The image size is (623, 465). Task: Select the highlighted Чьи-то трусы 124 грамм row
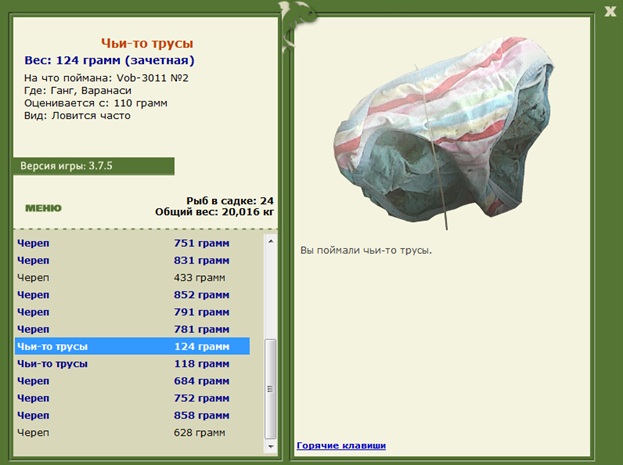(x=132, y=346)
